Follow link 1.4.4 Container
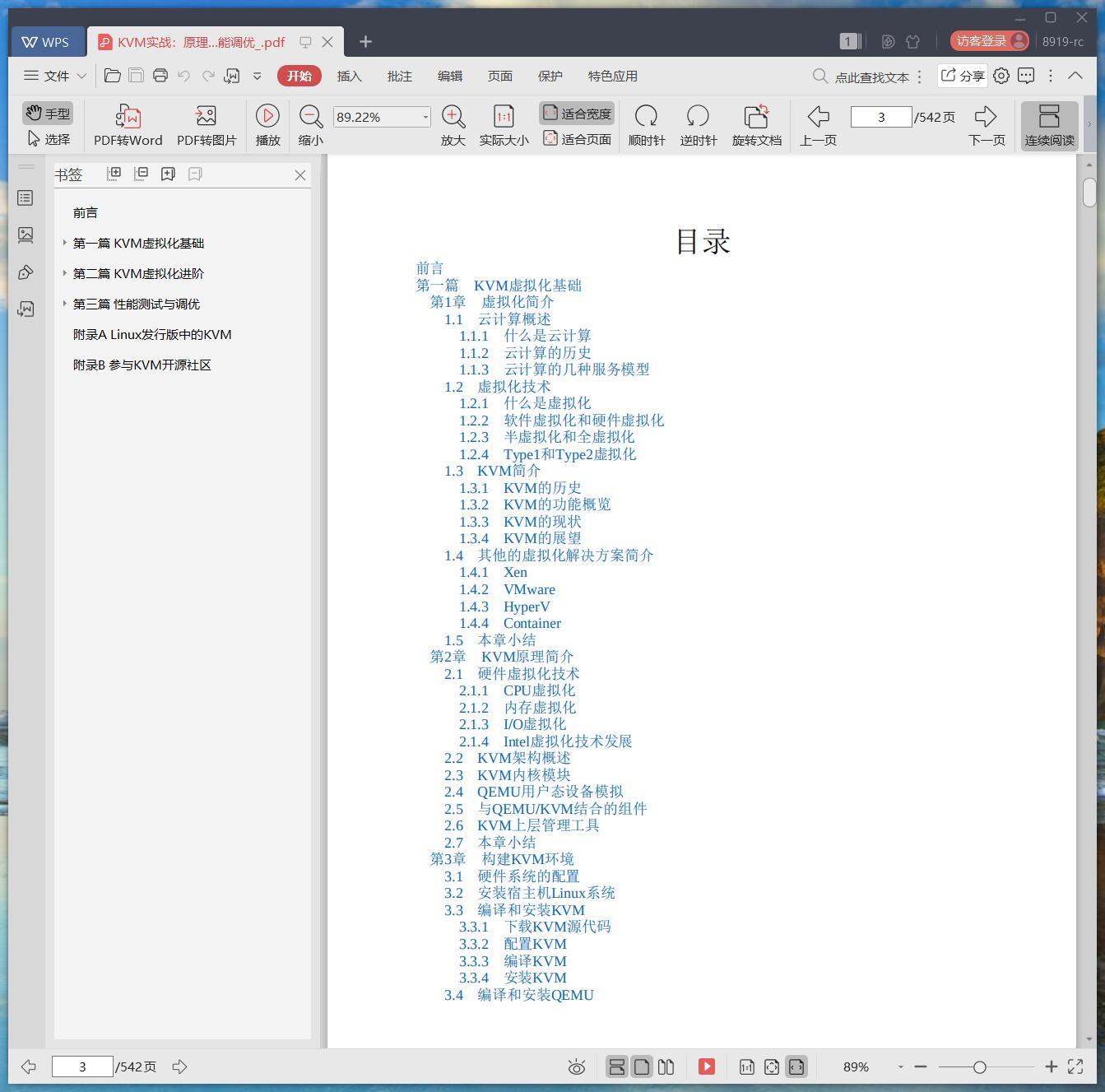The height and width of the screenshot is (1092, 1105). click(x=510, y=623)
